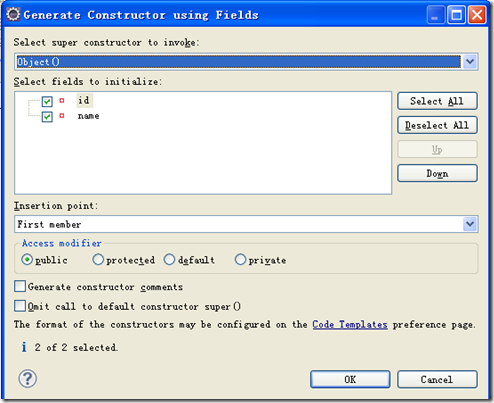Select the public access modifier

[x=27, y=259]
